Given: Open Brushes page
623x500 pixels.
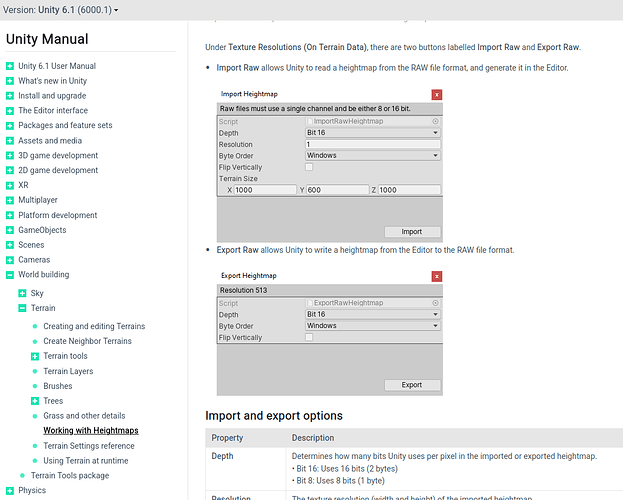Looking at the screenshot, I should (x=58, y=386).
